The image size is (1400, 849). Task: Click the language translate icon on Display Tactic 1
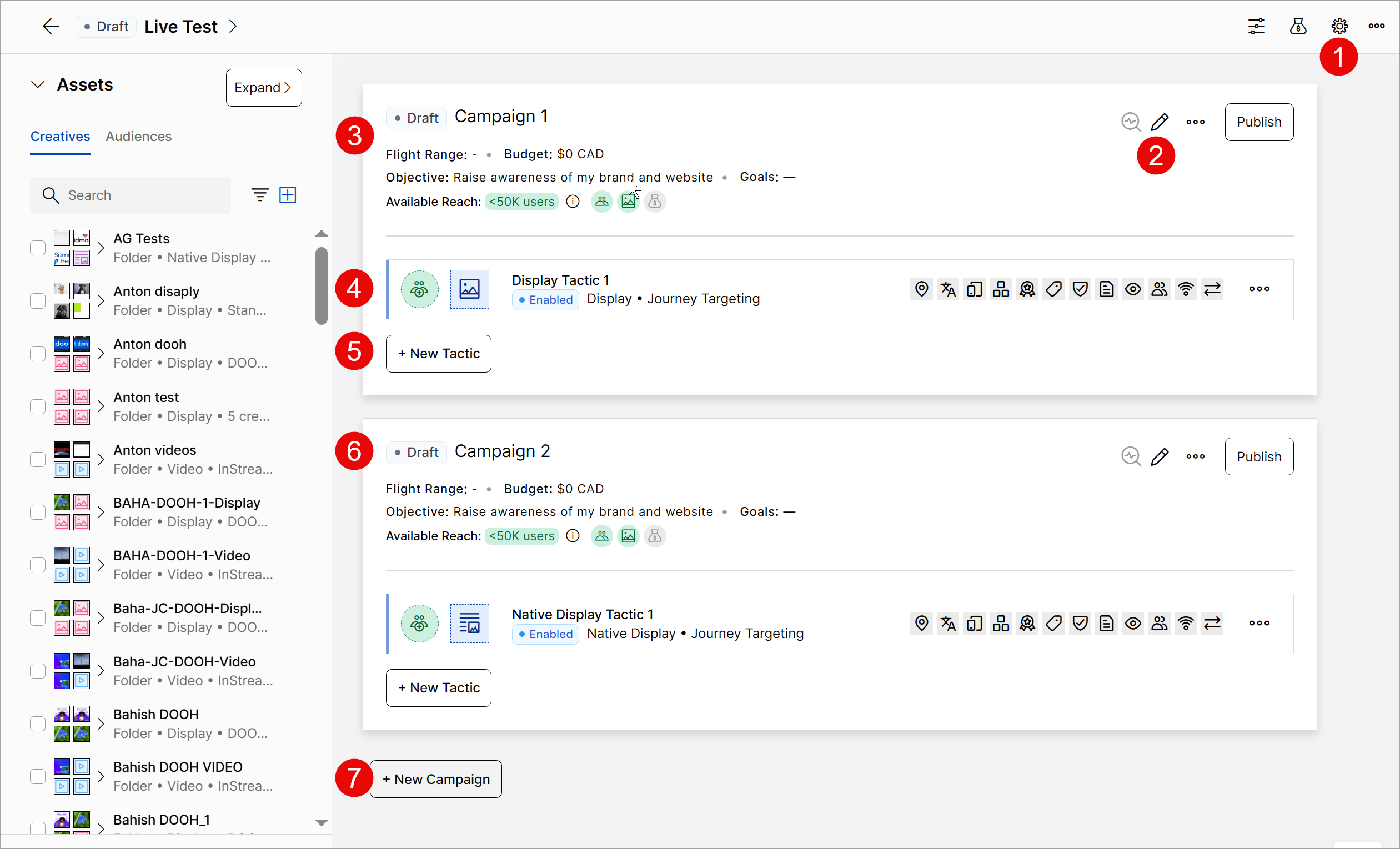pos(948,289)
